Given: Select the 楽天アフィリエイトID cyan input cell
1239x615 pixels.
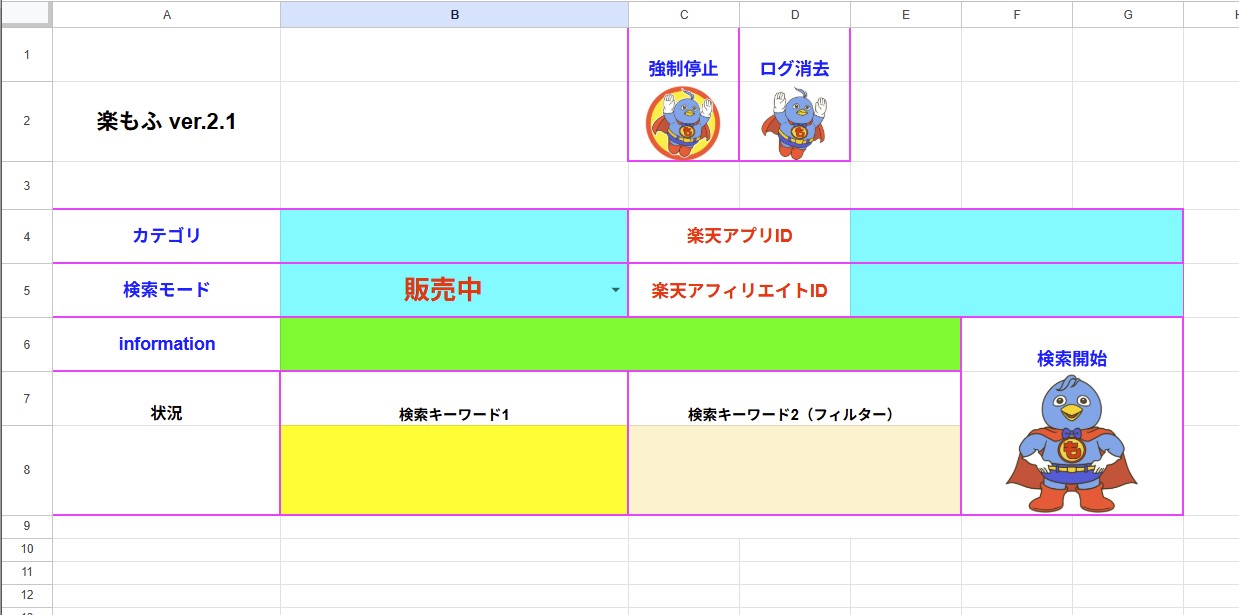Looking at the screenshot, I should (1016, 290).
